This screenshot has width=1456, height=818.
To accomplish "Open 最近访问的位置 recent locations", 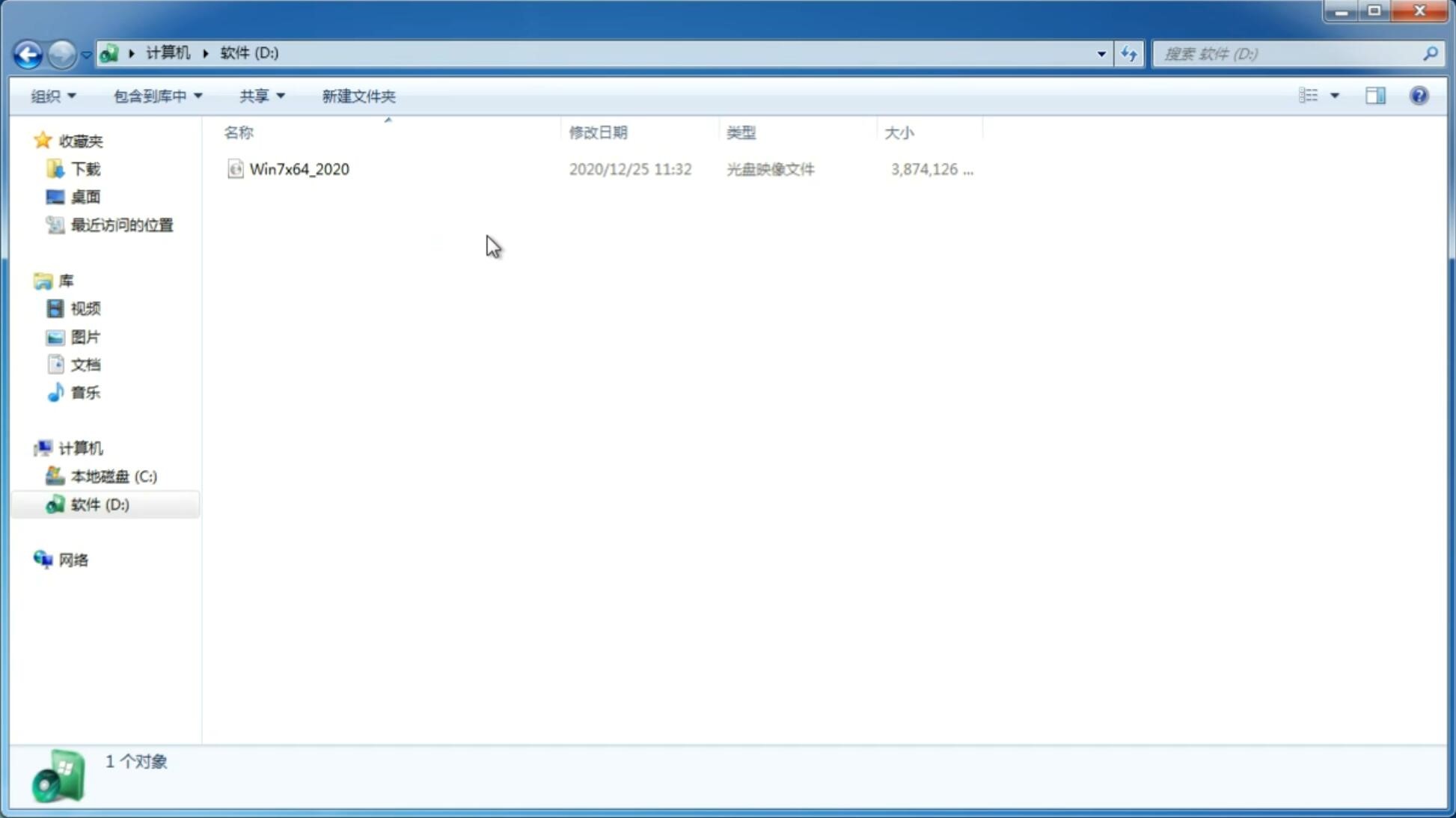I will (120, 224).
